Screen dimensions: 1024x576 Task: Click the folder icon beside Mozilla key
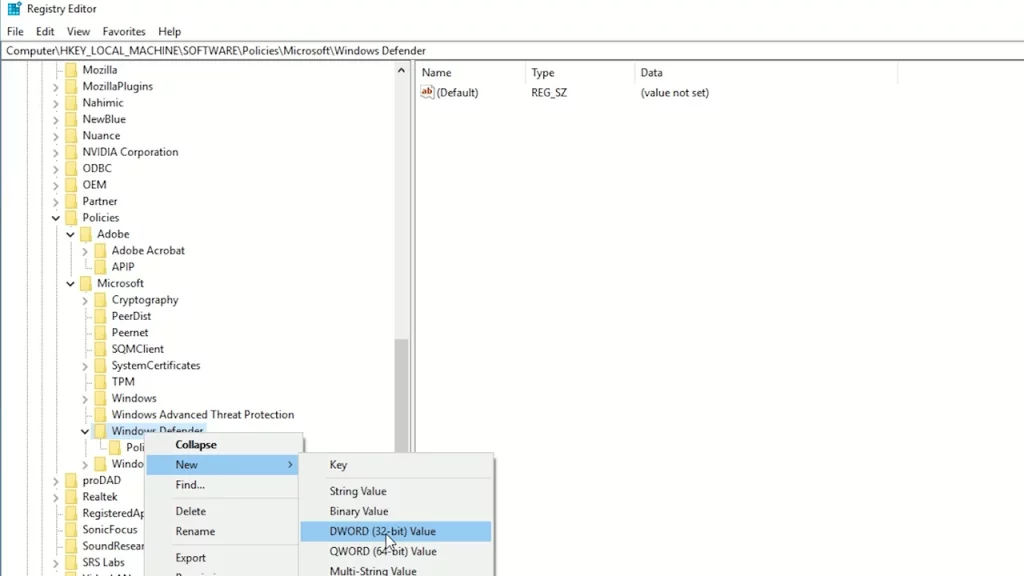73,69
